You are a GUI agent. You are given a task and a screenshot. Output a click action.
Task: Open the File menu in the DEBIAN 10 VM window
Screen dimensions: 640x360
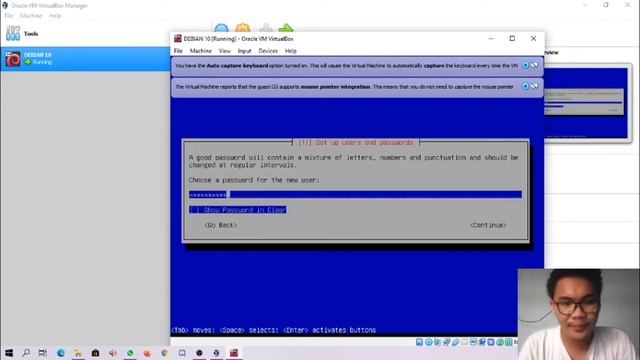178,51
